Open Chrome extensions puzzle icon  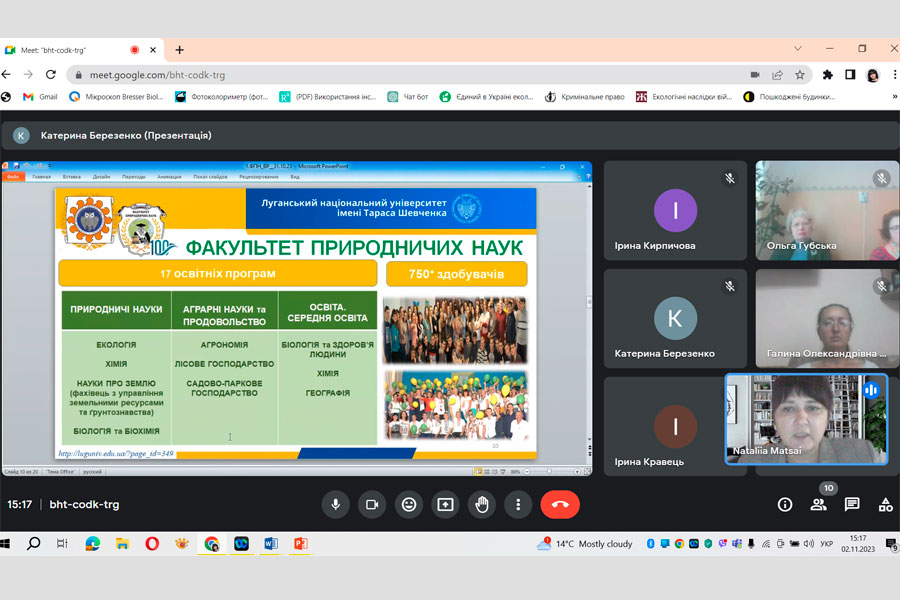[828, 75]
